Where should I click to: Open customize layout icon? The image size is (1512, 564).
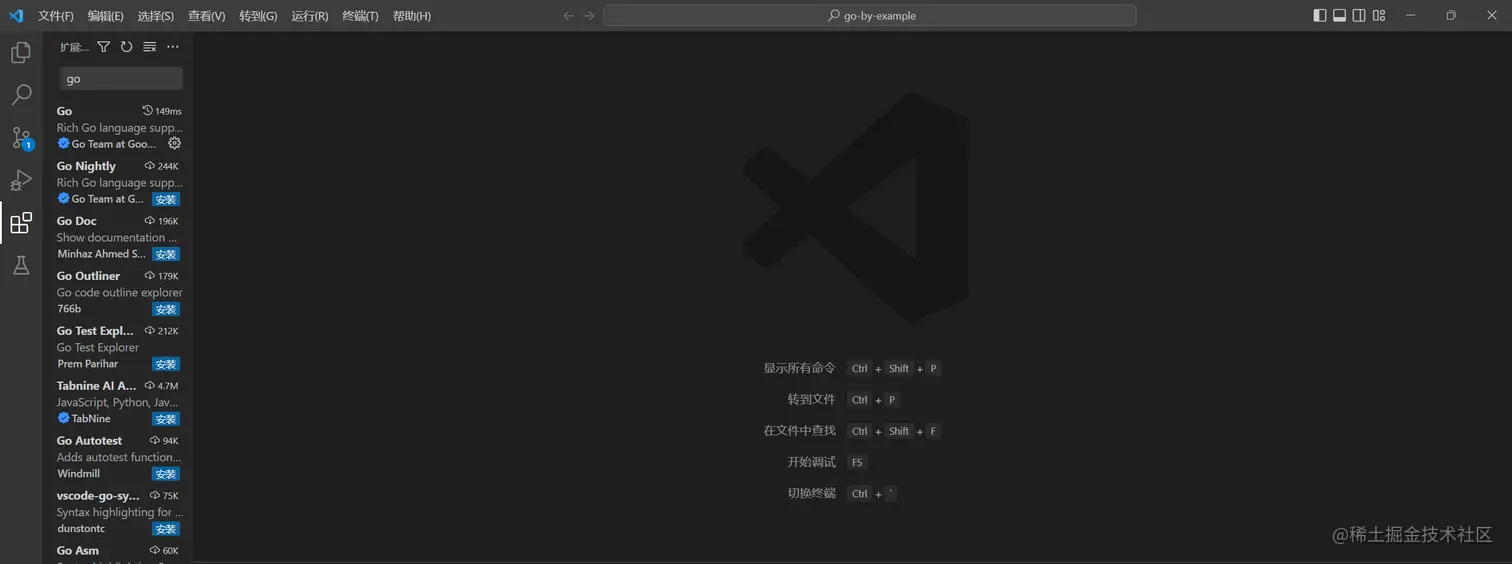click(x=1379, y=15)
